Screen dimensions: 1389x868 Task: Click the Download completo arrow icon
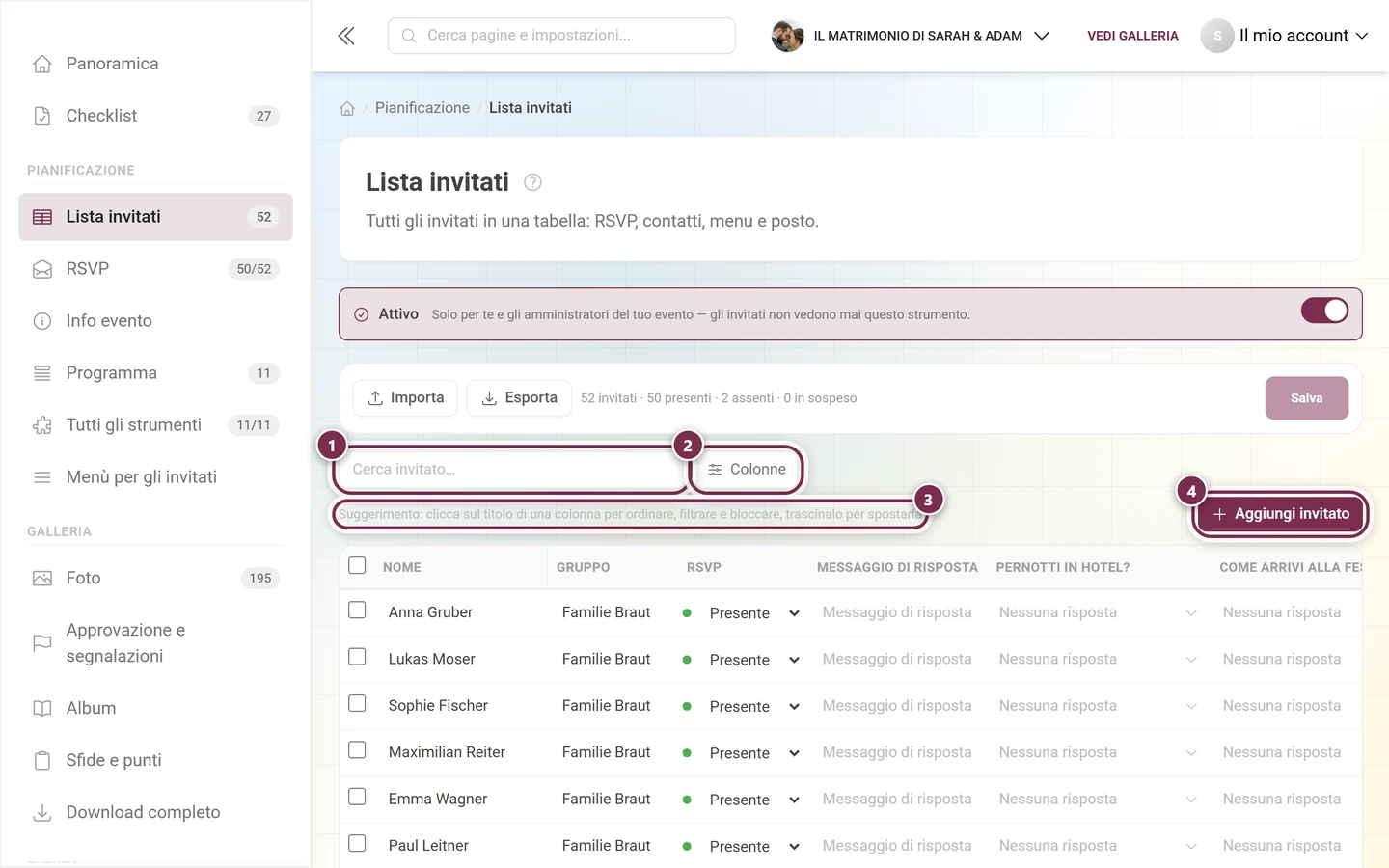click(42, 812)
